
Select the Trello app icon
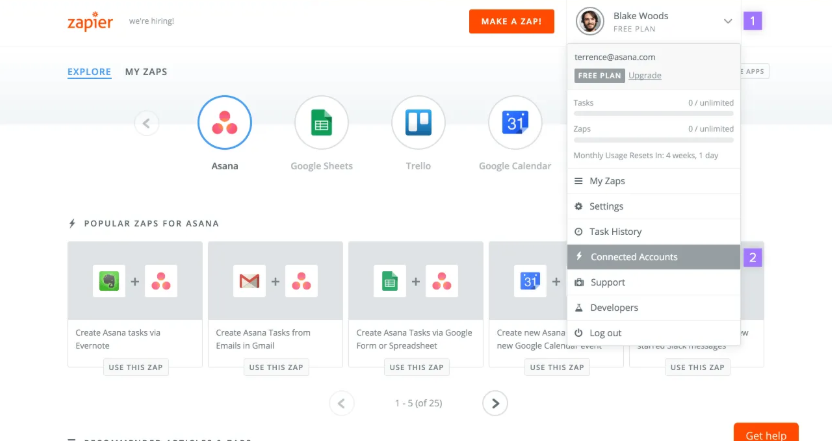(418, 123)
